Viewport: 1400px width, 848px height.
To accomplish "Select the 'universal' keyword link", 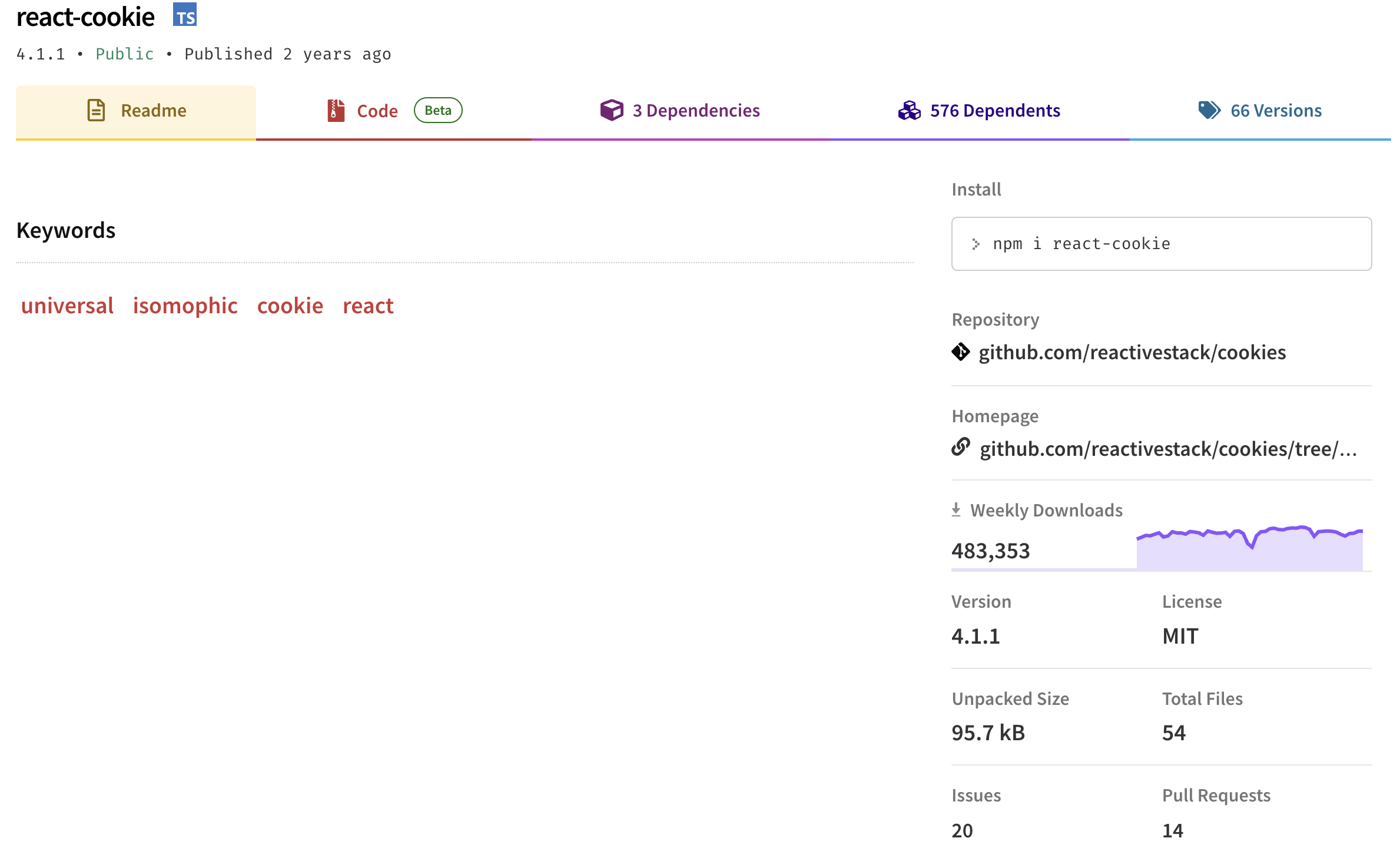I will (x=67, y=306).
